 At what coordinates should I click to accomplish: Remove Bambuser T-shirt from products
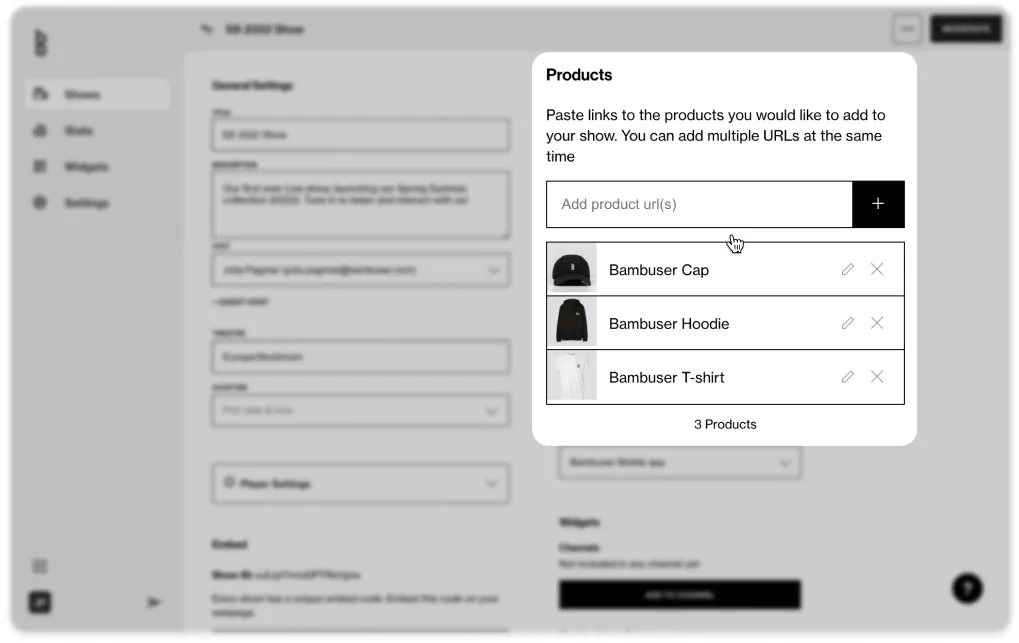point(877,377)
